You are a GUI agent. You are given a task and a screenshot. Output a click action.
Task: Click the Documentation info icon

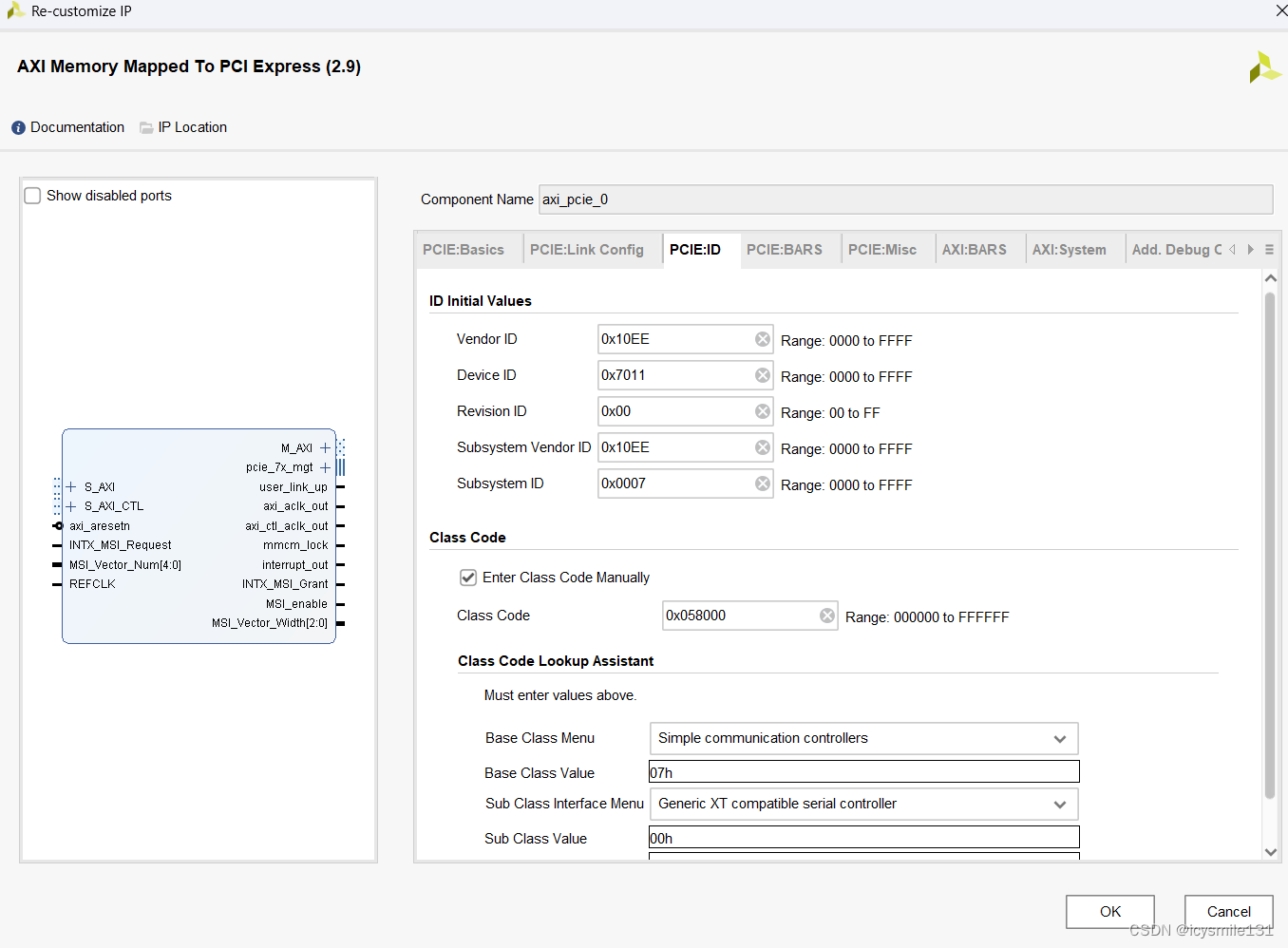click(x=17, y=126)
